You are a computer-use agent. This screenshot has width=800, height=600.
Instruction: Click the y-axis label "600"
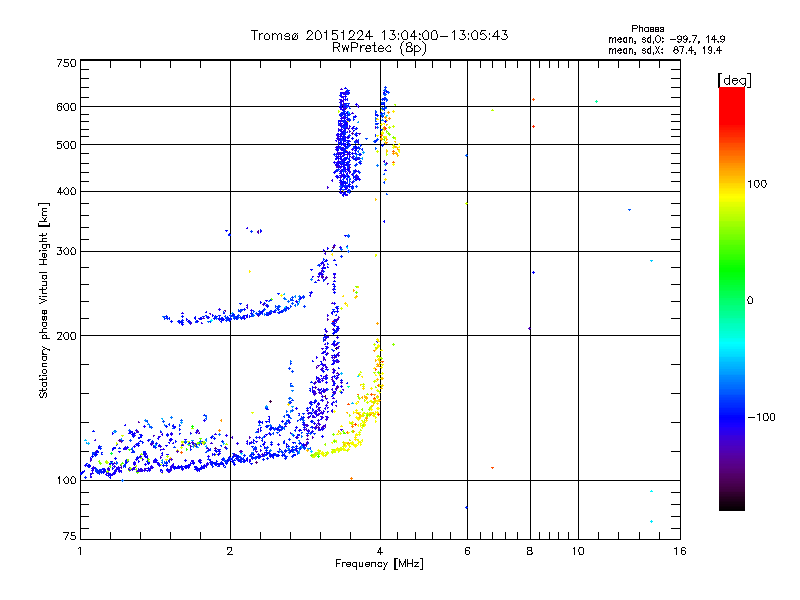click(x=66, y=107)
